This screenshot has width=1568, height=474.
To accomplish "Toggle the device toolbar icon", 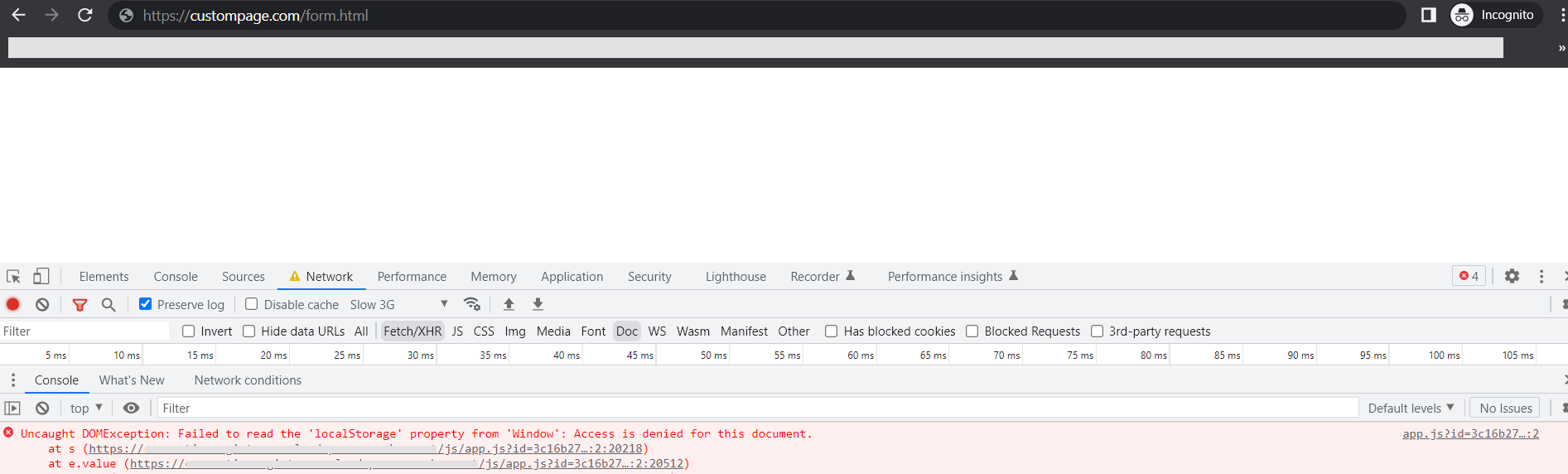I will (41, 277).
